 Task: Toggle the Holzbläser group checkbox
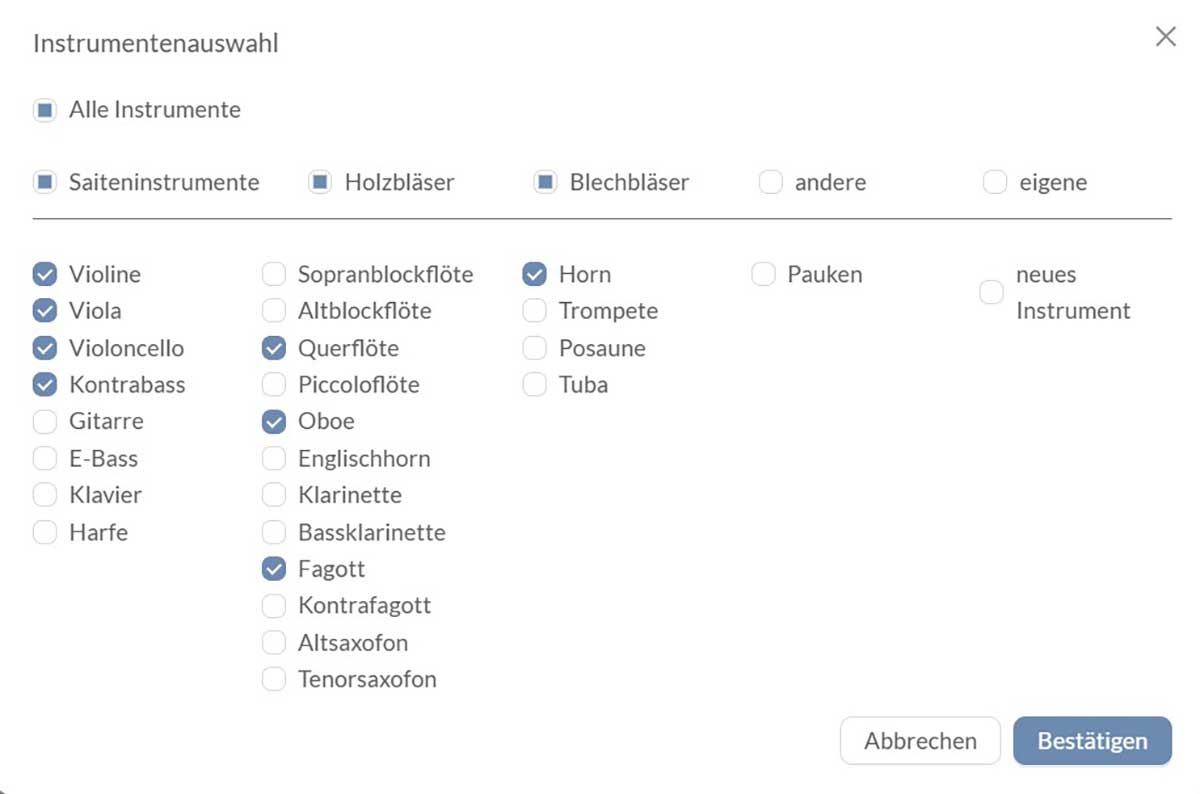(x=320, y=183)
